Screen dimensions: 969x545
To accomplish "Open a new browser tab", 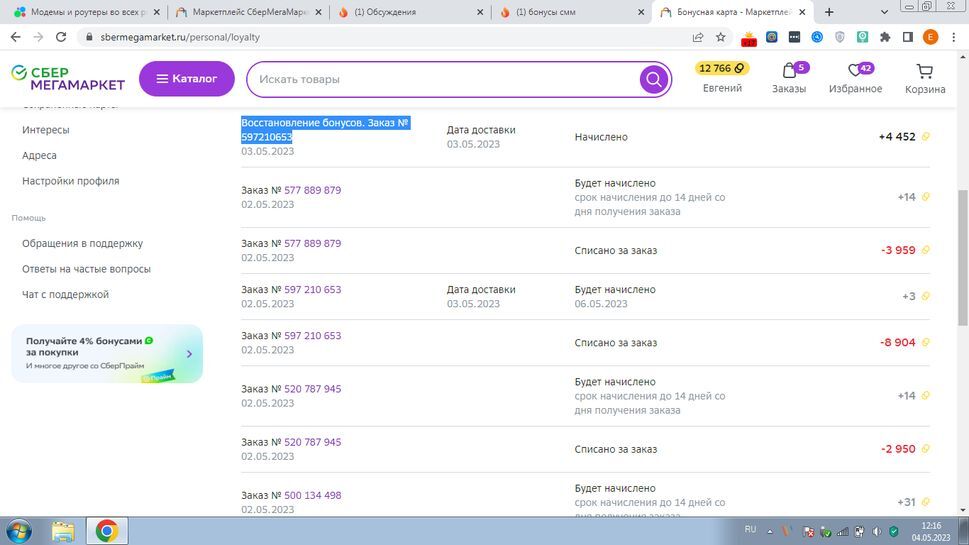I will [x=829, y=12].
